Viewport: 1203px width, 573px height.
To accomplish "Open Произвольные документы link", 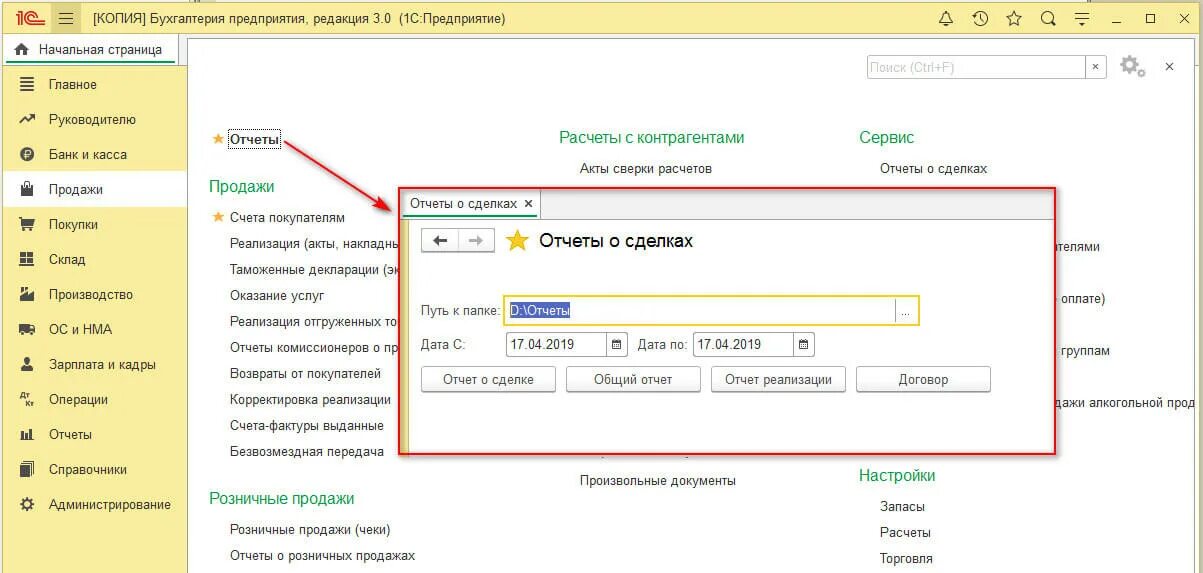I will [x=658, y=480].
